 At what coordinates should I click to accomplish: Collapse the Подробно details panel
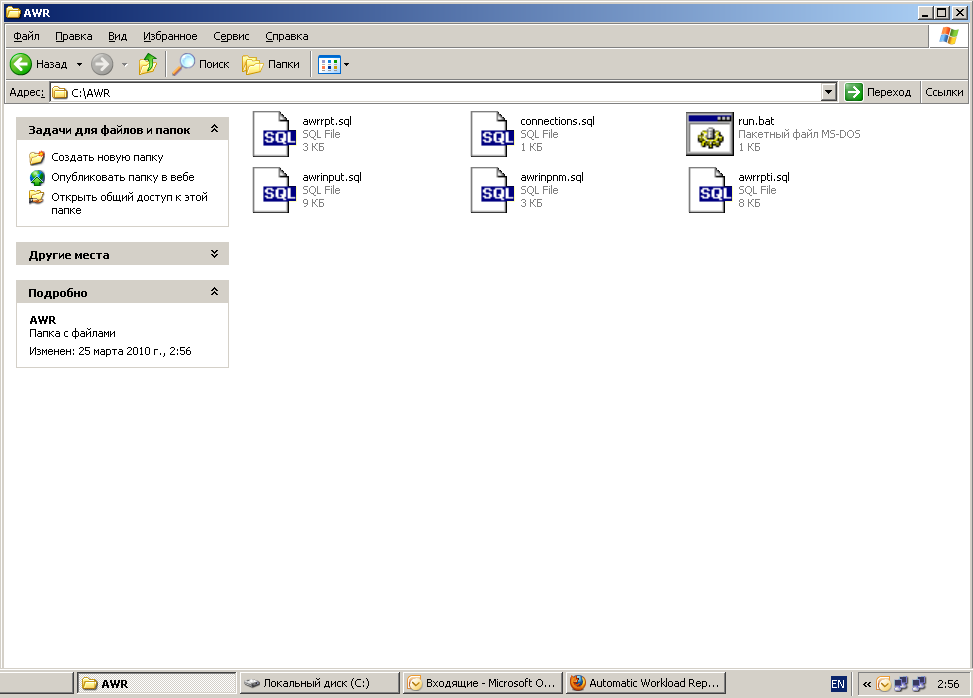point(214,293)
